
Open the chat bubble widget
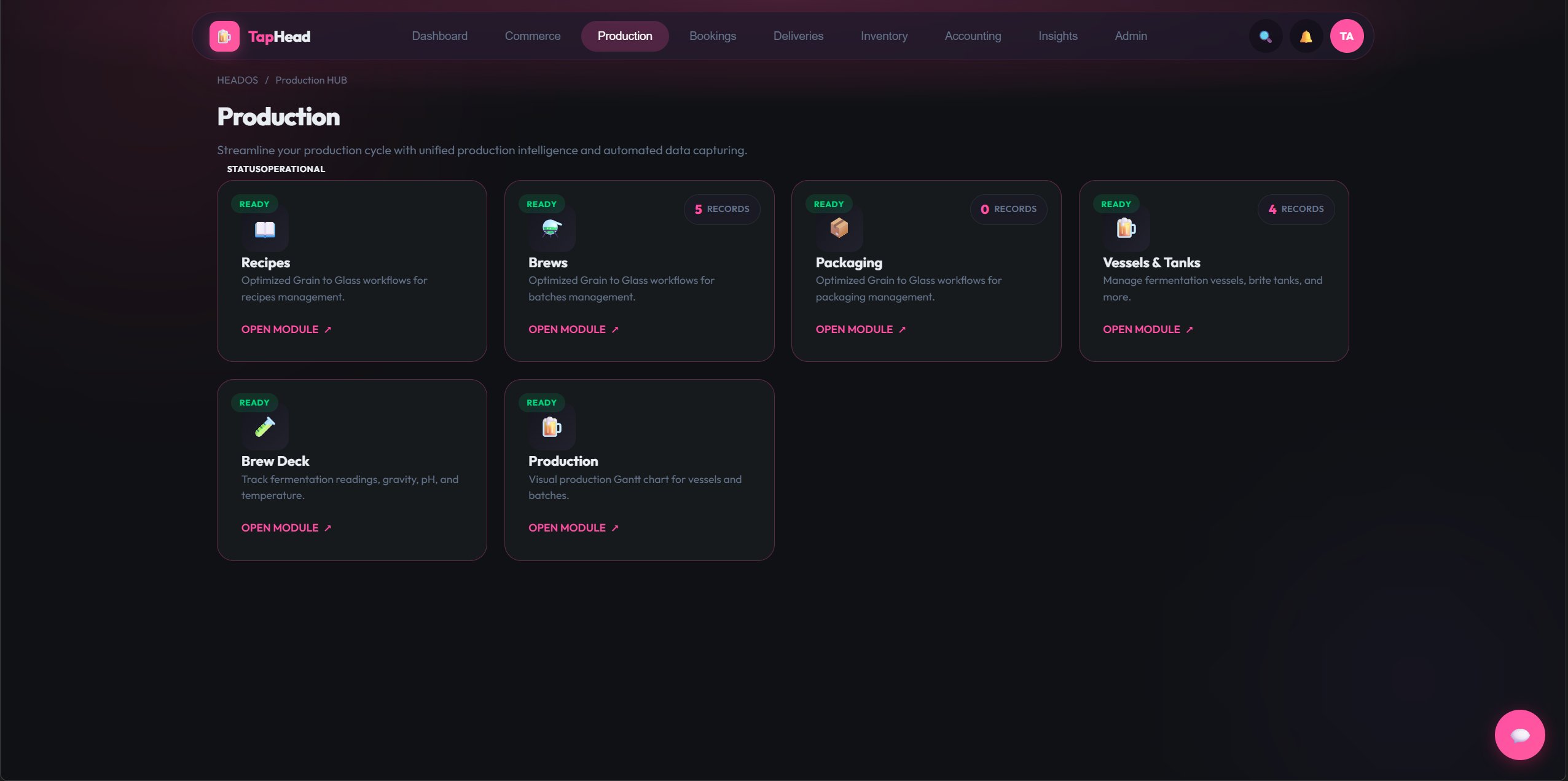[1519, 735]
